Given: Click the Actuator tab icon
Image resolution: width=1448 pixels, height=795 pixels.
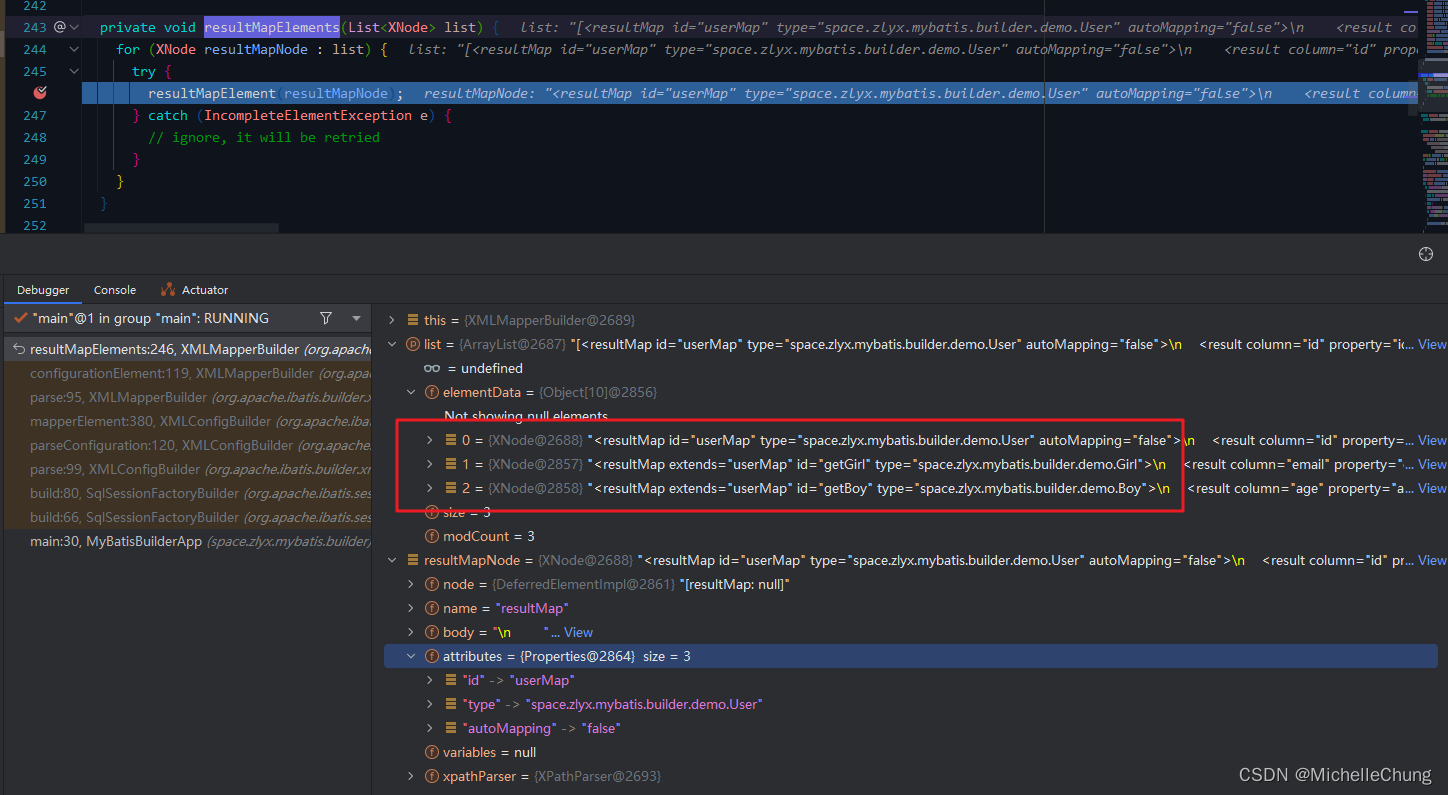Looking at the screenshot, I should [168, 290].
